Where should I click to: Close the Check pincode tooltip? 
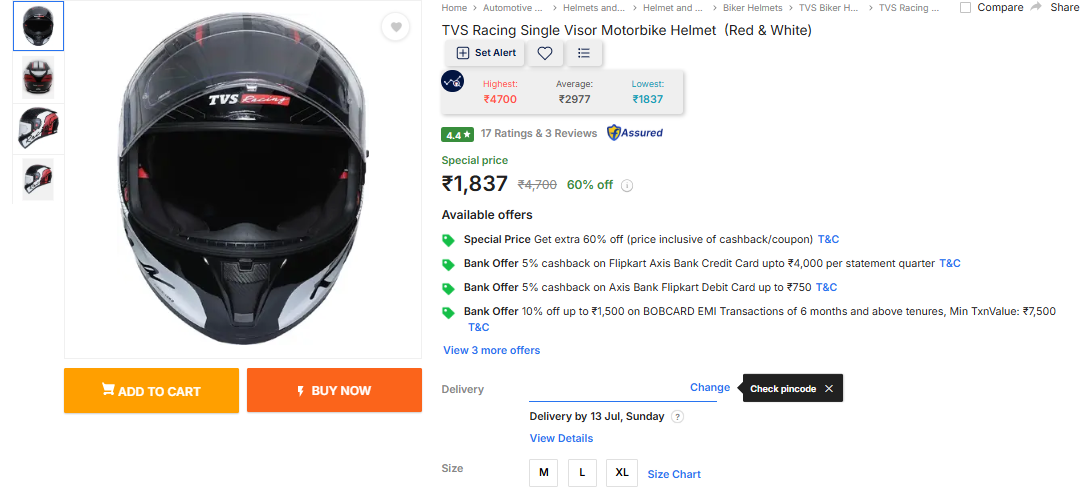click(829, 389)
